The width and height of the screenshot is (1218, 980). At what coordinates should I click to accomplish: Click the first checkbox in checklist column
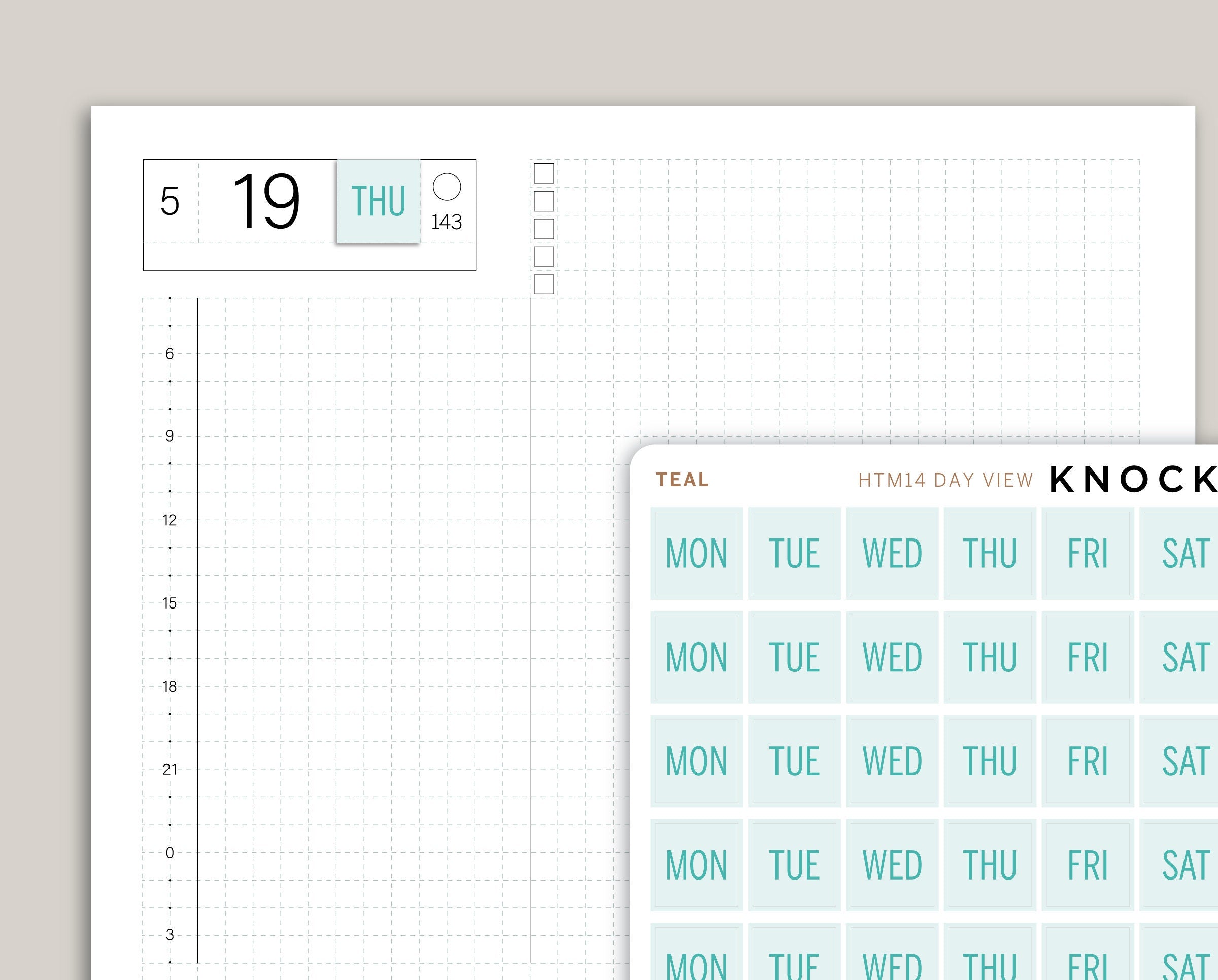coord(544,174)
